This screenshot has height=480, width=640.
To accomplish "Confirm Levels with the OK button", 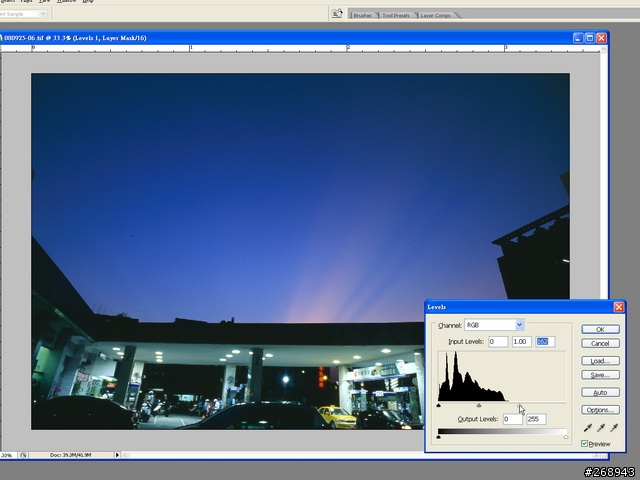I will 600,329.
